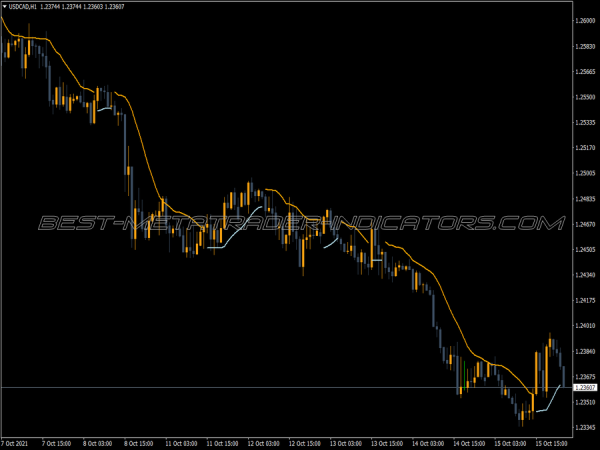Viewport: 600px width, 450px height.
Task: Click the 7 Oct 2021 date label
Action: [x=15, y=443]
